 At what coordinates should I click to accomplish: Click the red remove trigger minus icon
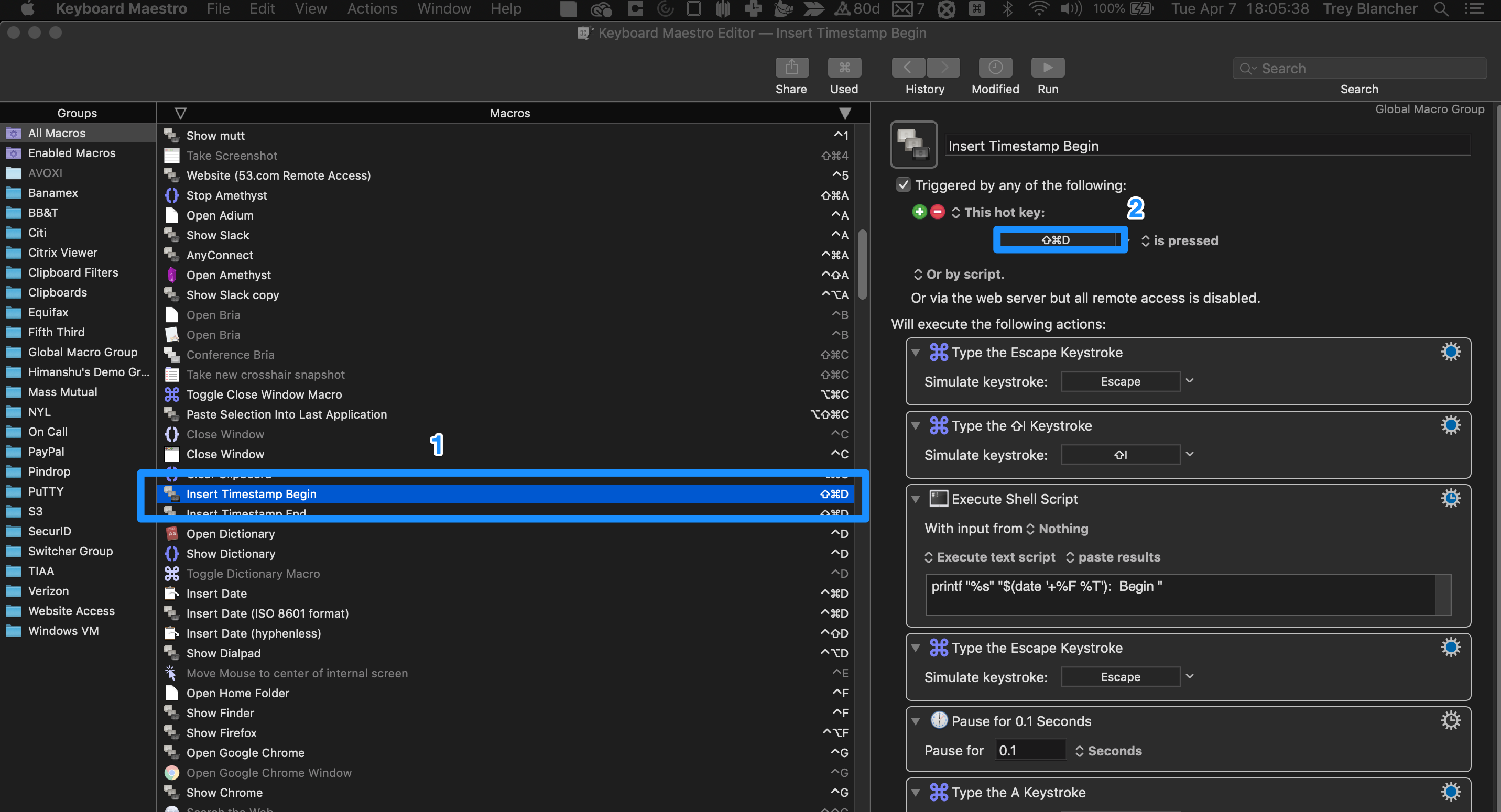point(937,212)
